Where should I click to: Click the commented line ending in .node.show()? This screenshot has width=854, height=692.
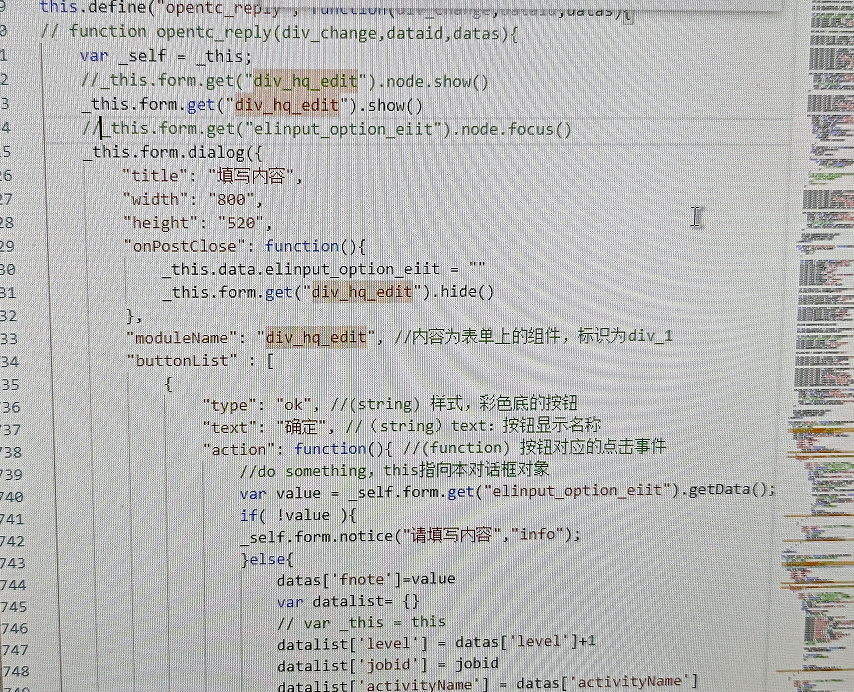[x=285, y=81]
